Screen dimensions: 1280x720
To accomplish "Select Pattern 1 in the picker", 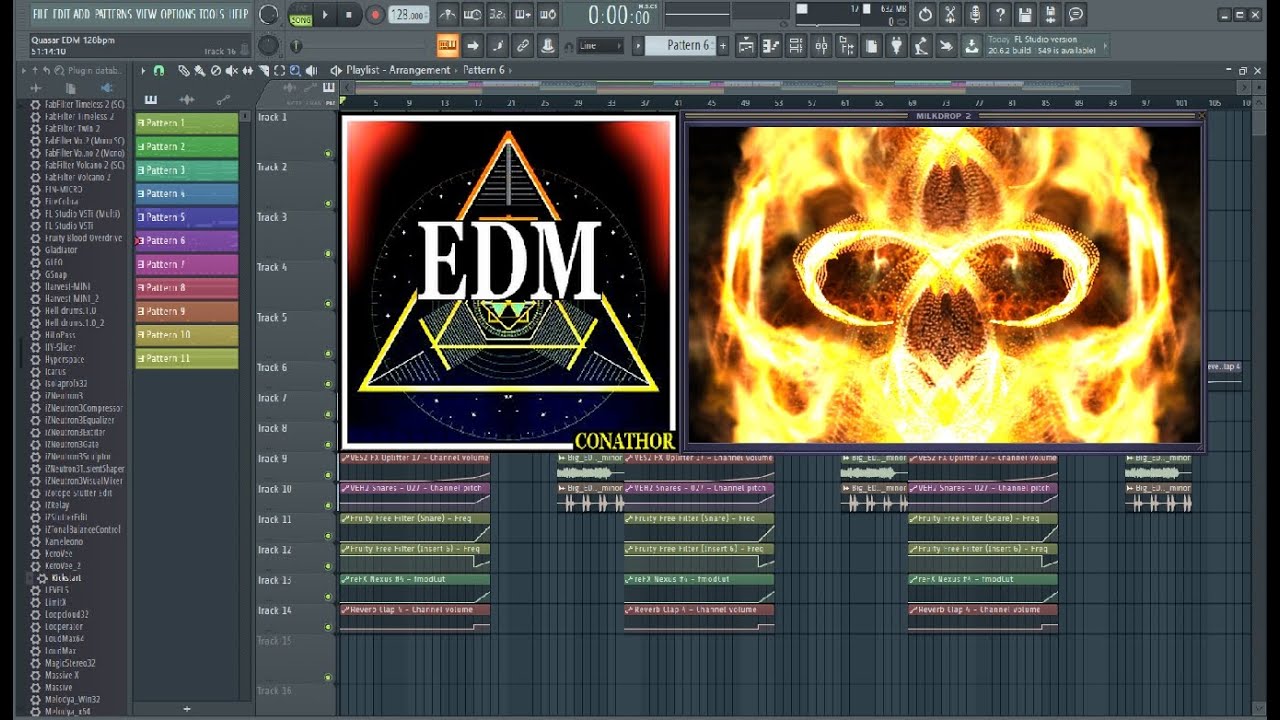I will pos(187,123).
